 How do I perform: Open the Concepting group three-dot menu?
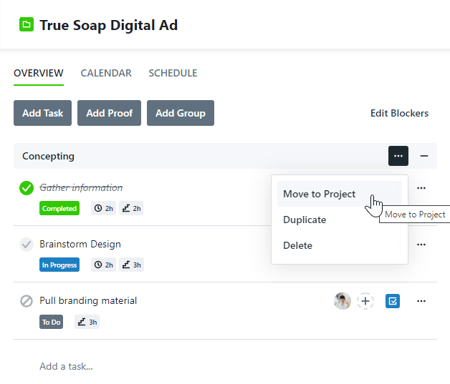click(x=398, y=156)
